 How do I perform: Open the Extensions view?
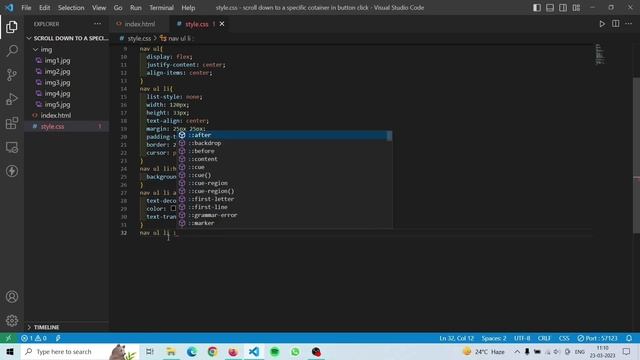[x=12, y=123]
